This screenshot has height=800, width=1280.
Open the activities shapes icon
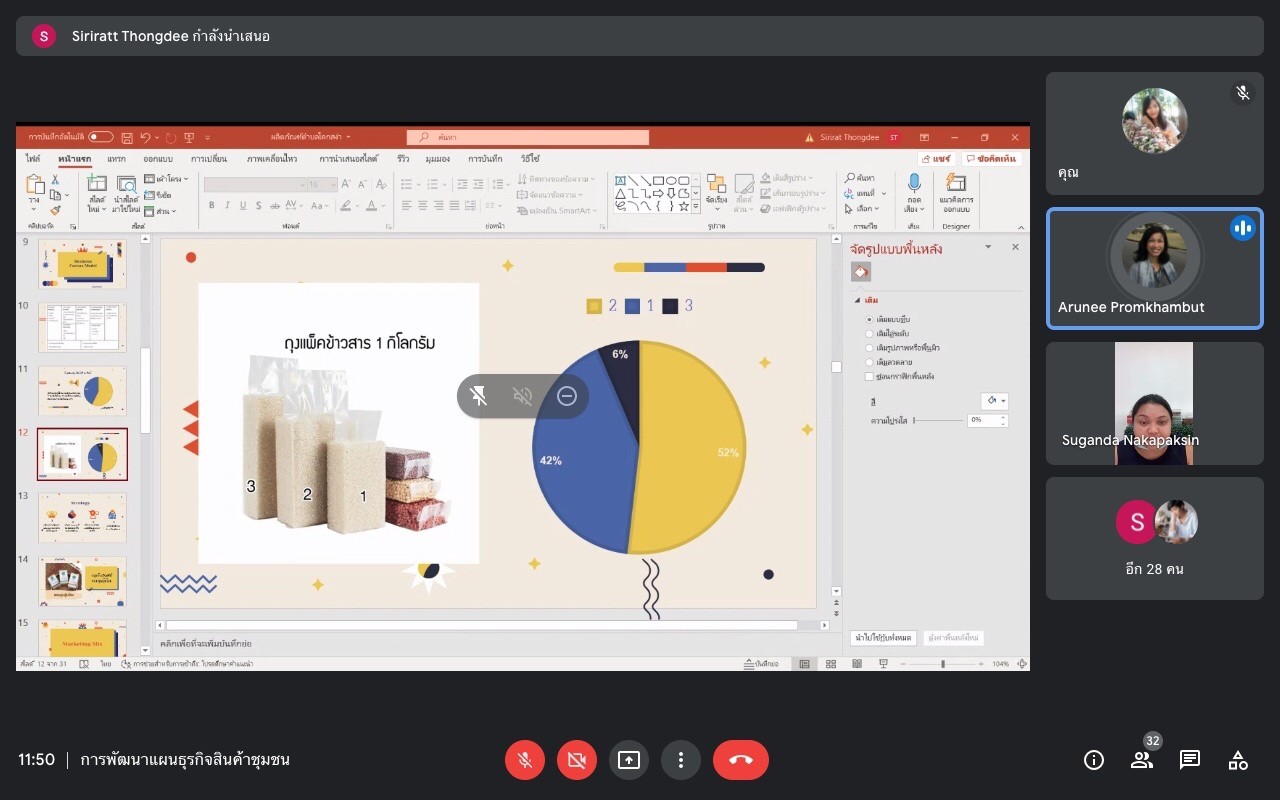coord(1238,760)
